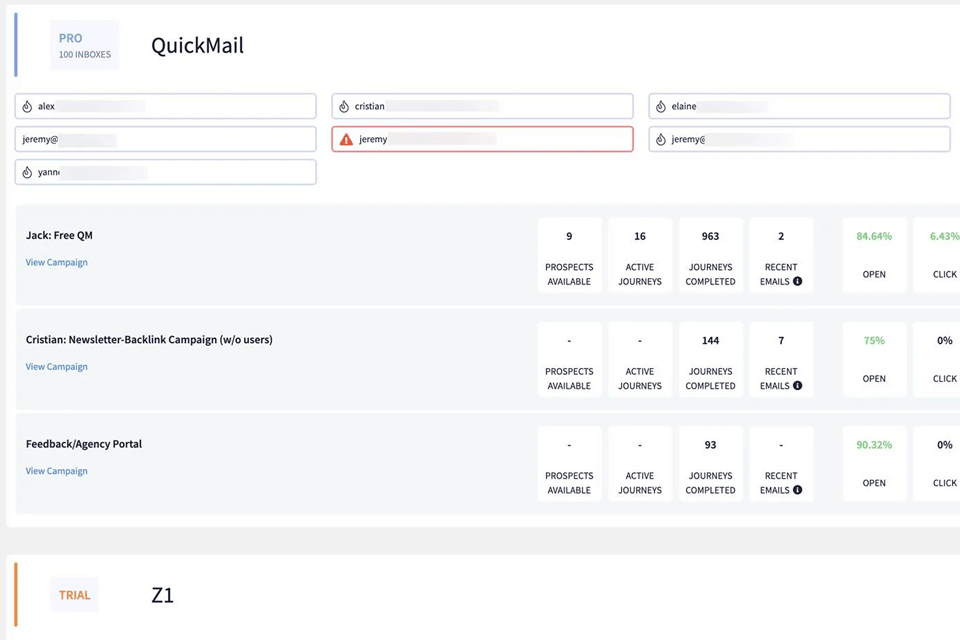Click the flame icon beside elaine inbox
The width and height of the screenshot is (960, 640).
tap(661, 107)
